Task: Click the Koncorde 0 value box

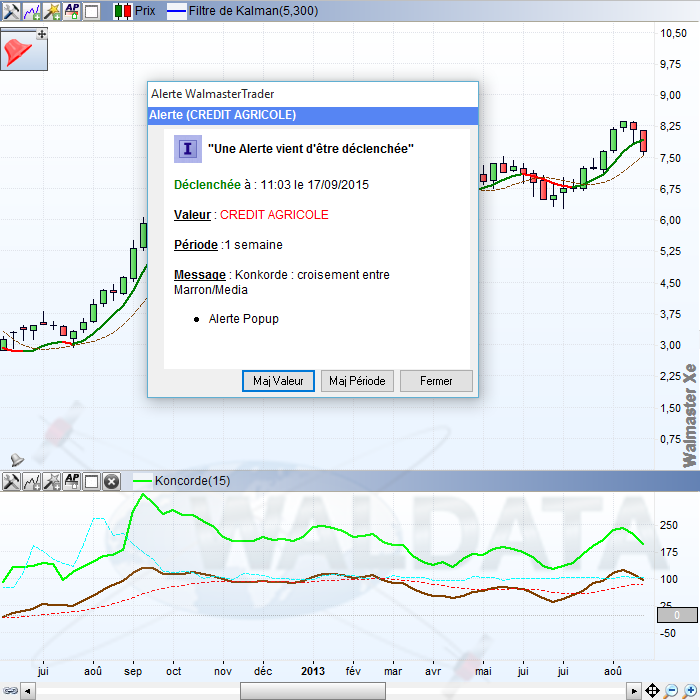Action: click(x=677, y=615)
